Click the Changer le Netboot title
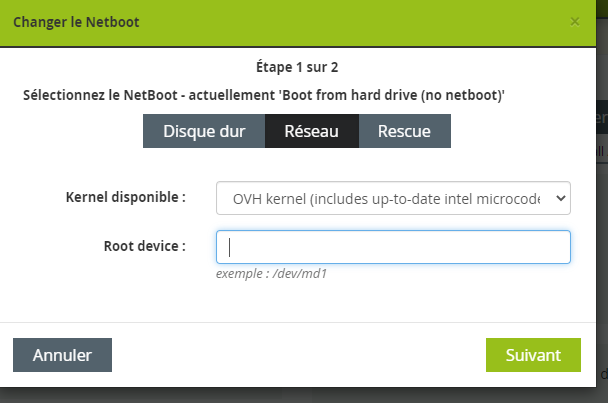Screen dimensions: 608x403 [x=76, y=22]
